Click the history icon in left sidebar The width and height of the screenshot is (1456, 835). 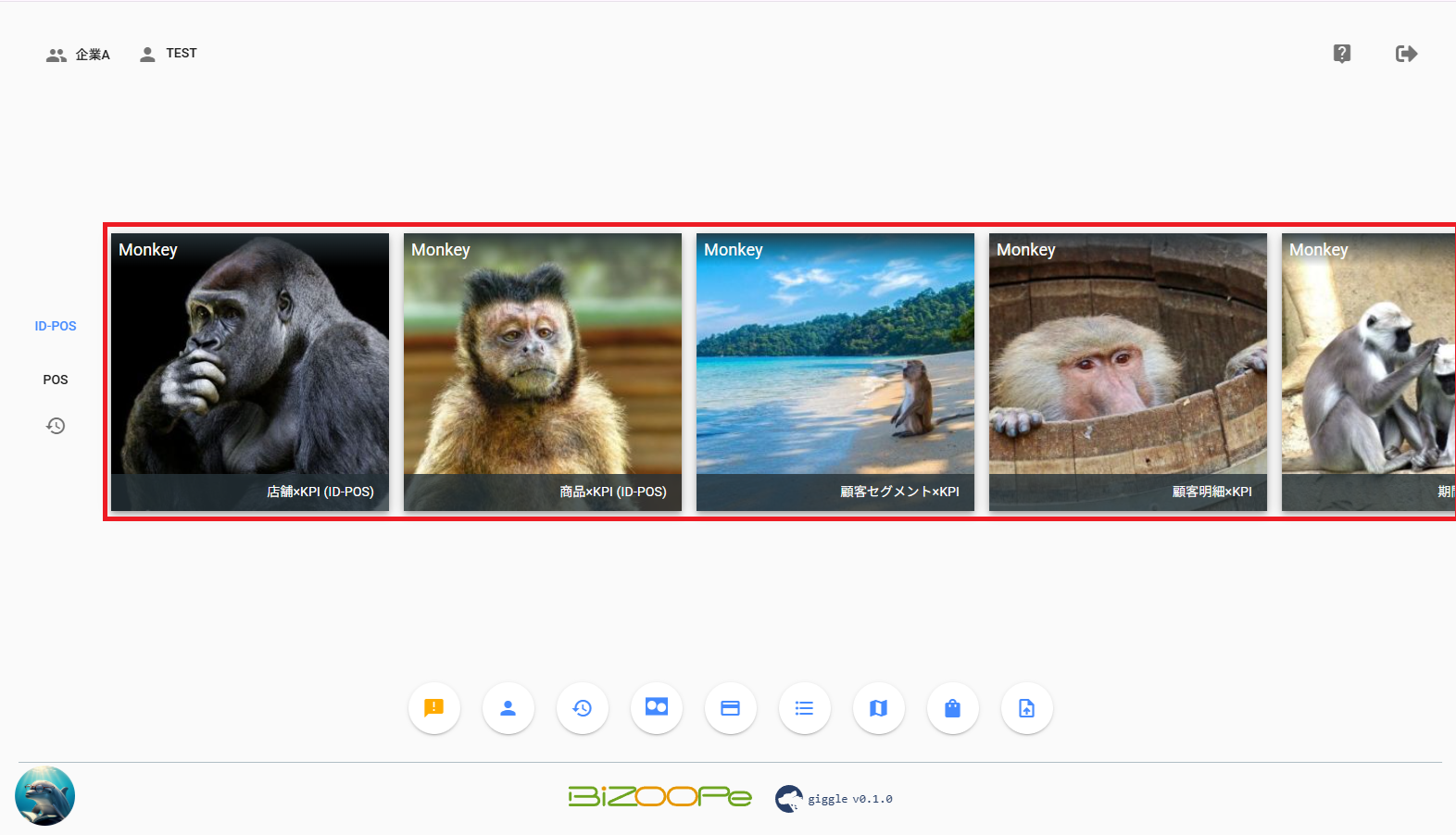[x=56, y=426]
